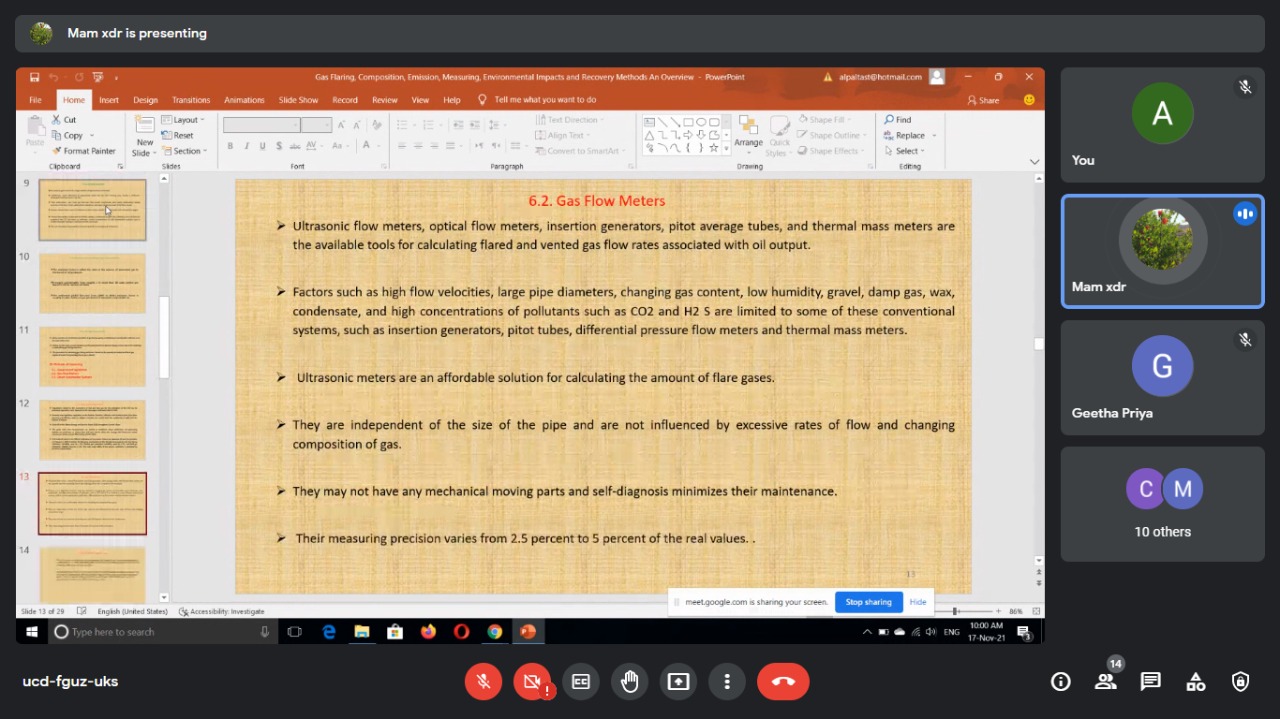The width and height of the screenshot is (1280, 719).
Task: Show the people list icon
Action: [x=1105, y=682]
